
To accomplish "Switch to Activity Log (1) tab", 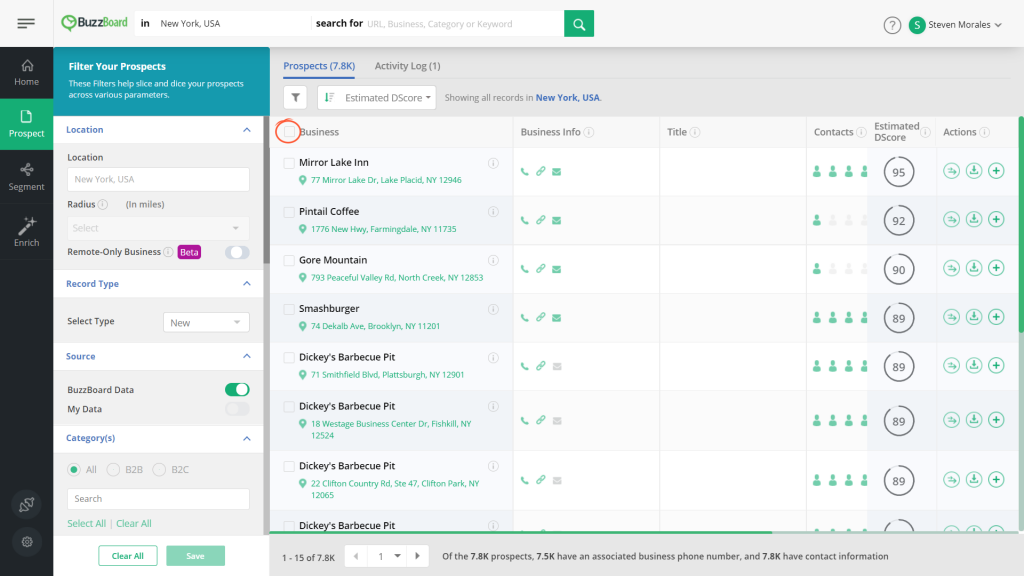I will (x=408, y=66).
